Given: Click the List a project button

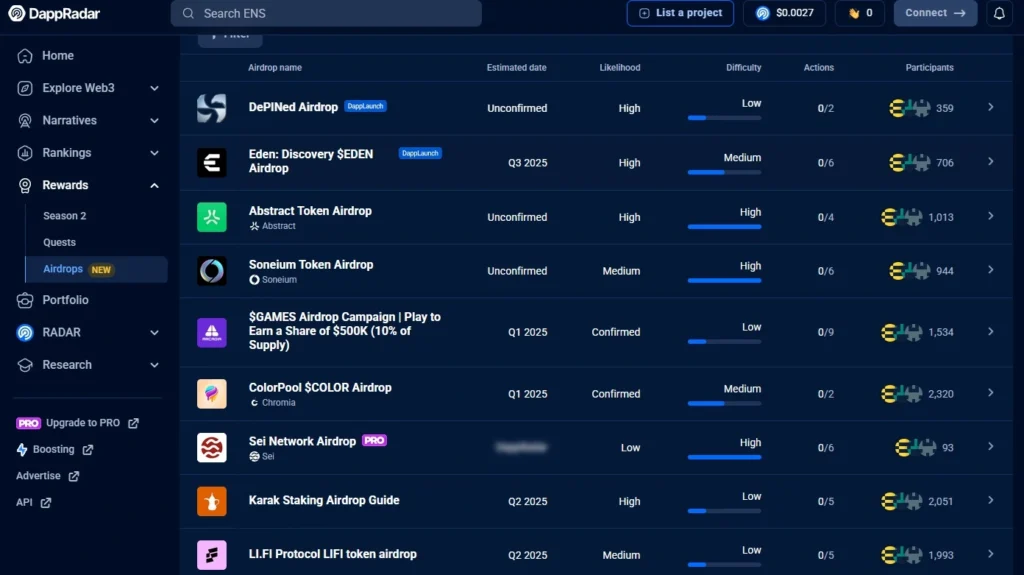Looking at the screenshot, I should coord(680,13).
